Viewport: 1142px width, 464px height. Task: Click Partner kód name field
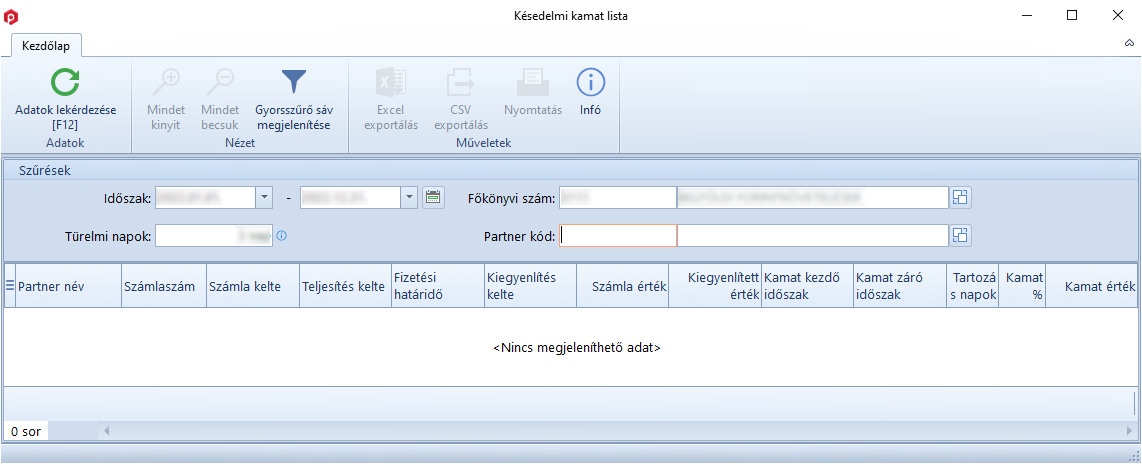pos(813,235)
